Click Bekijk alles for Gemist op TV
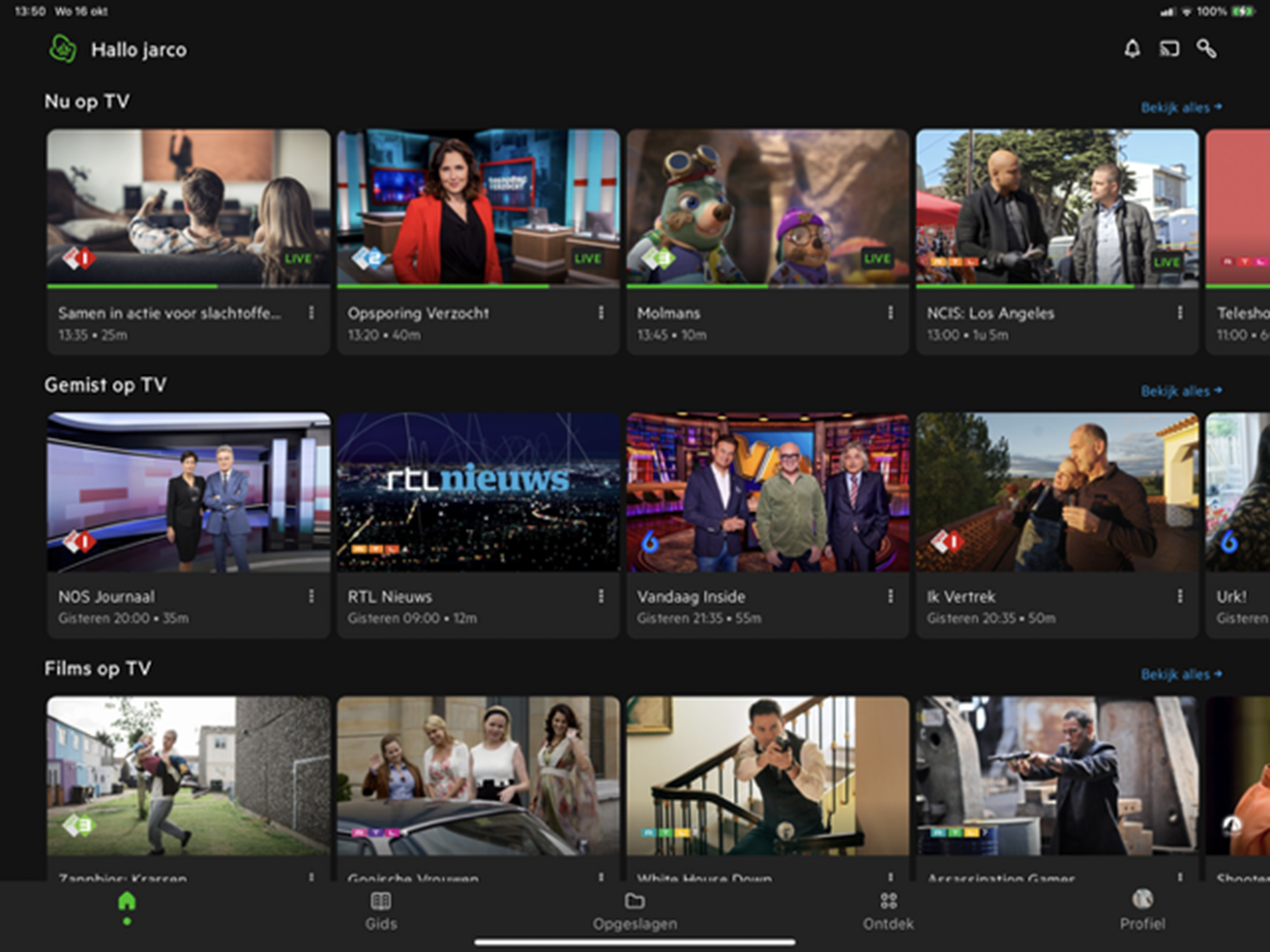Screen dimensions: 1270x952 (1180, 391)
